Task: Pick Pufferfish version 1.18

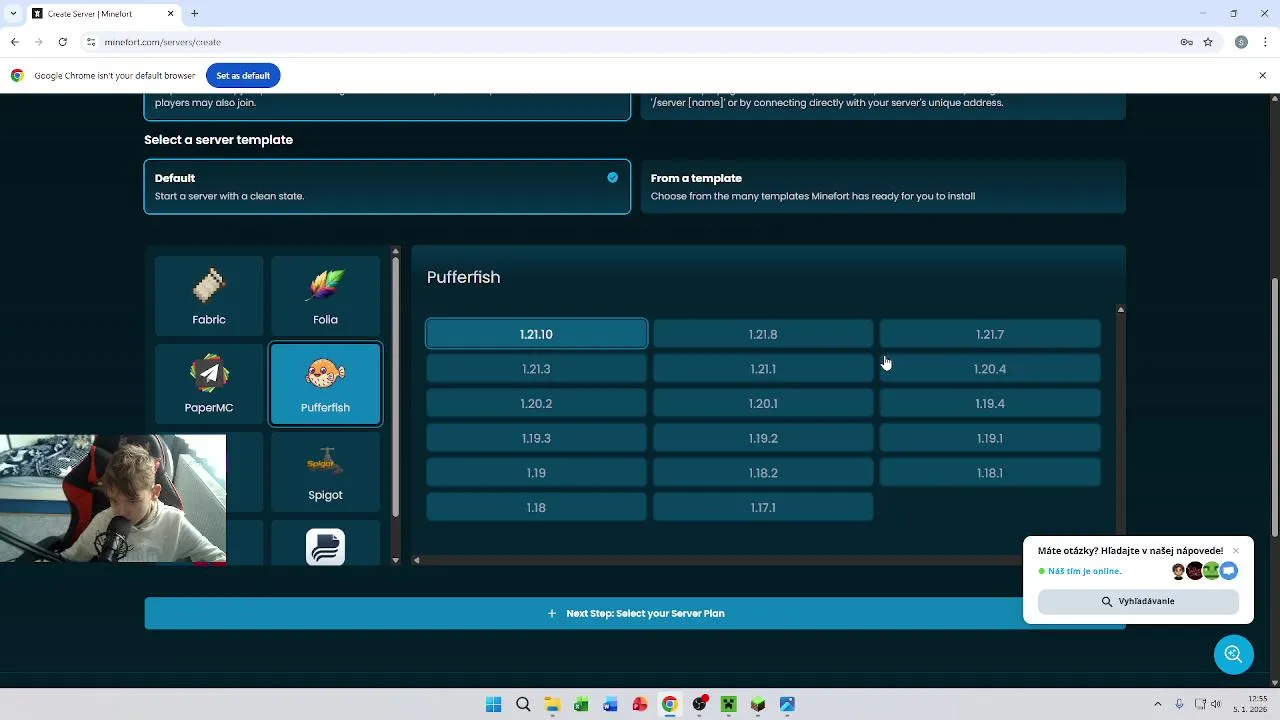Action: (x=536, y=508)
